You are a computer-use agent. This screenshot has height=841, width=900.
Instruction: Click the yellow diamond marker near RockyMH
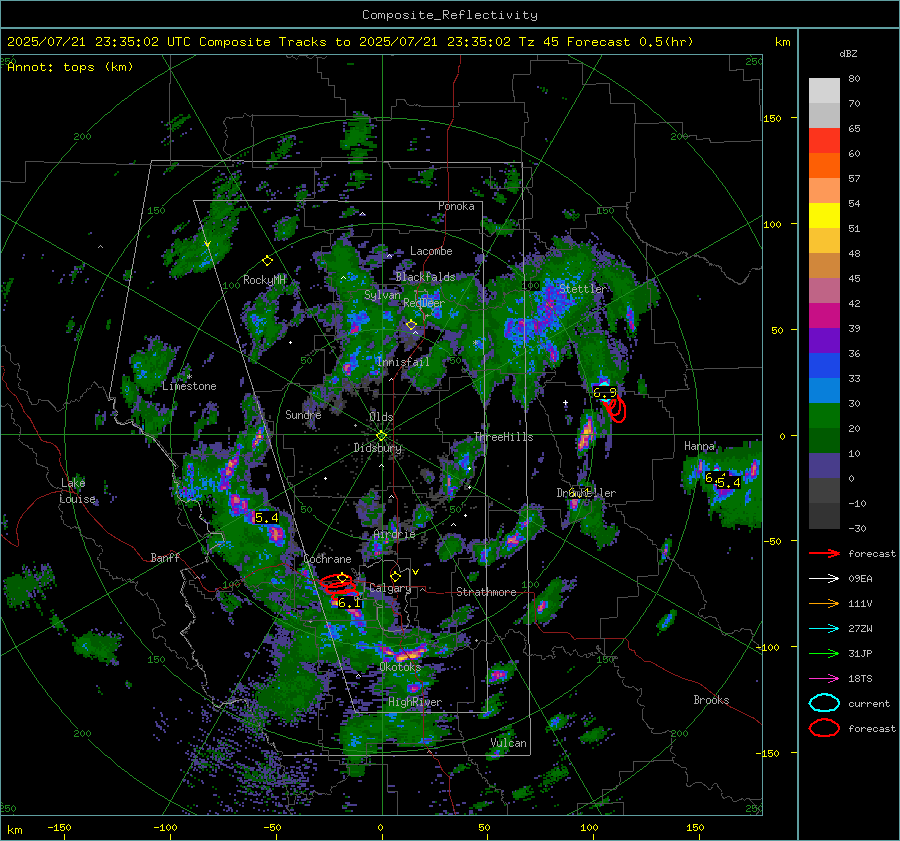[x=267, y=261]
